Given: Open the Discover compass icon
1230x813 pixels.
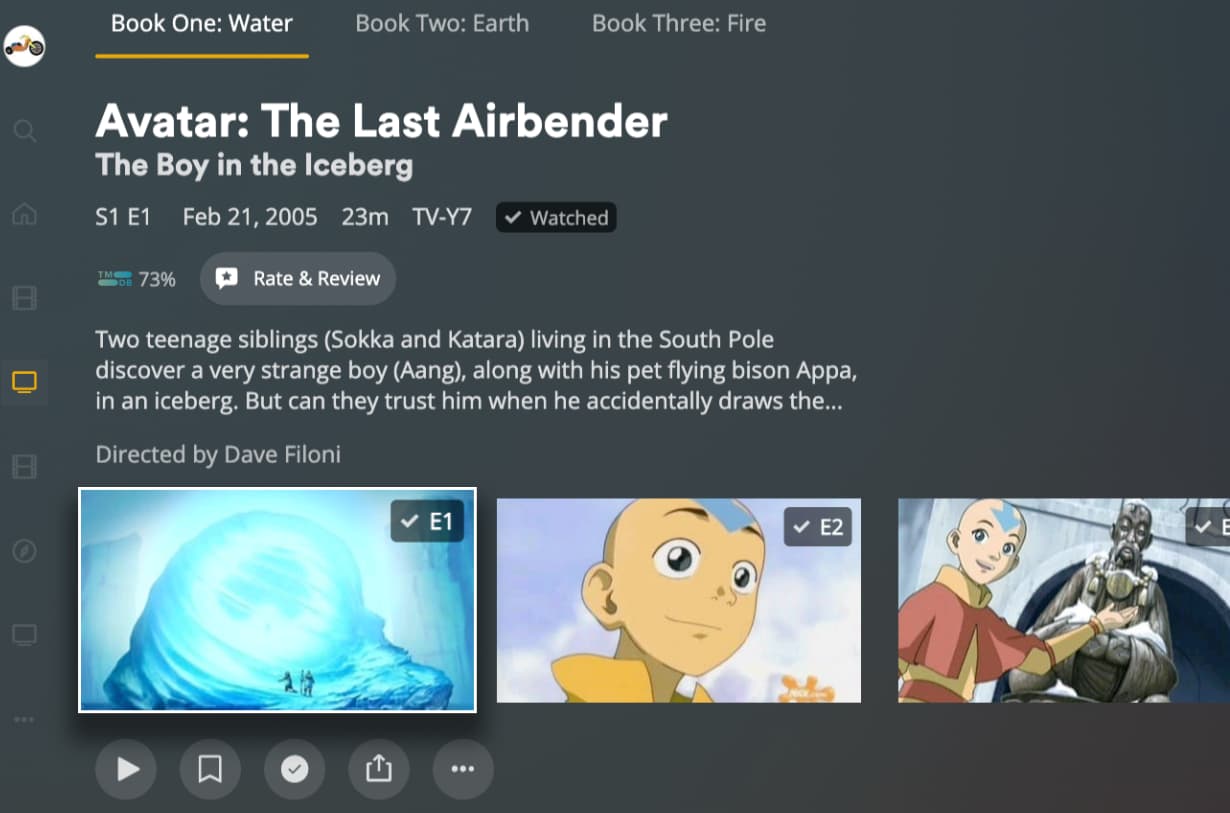Looking at the screenshot, I should tap(25, 551).
